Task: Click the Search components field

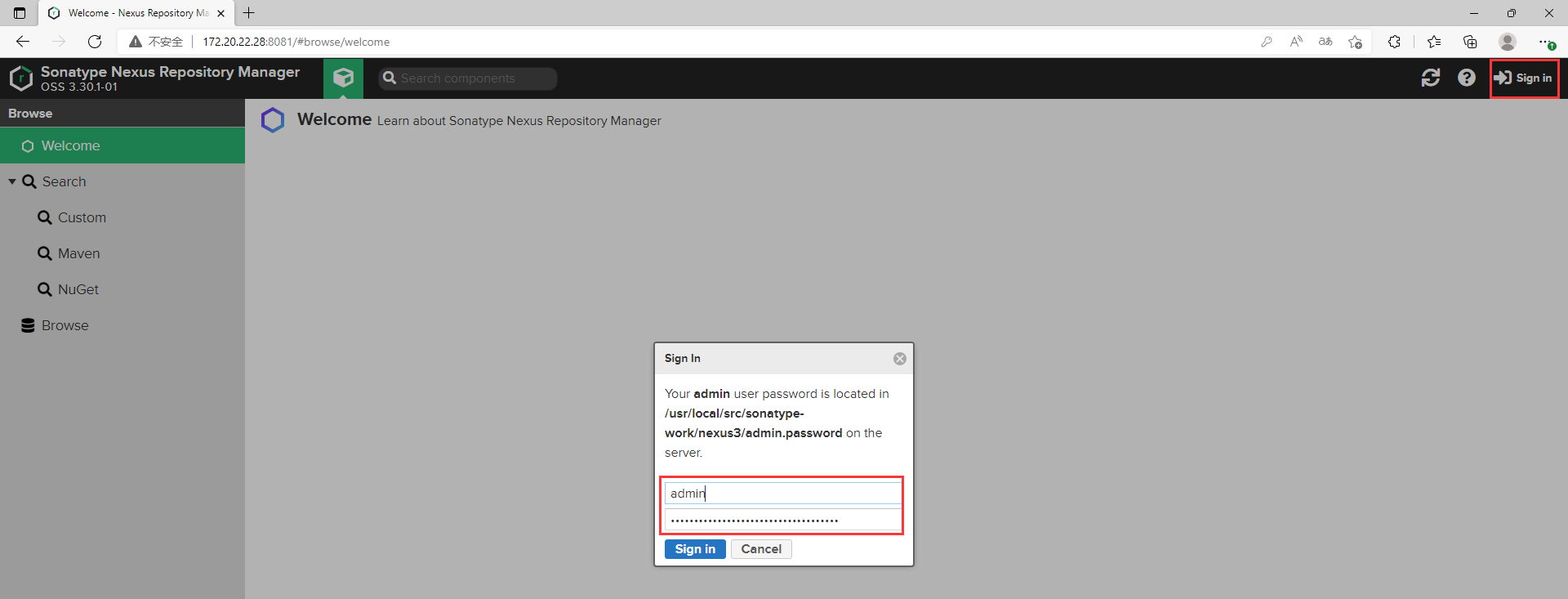Action: tap(468, 78)
